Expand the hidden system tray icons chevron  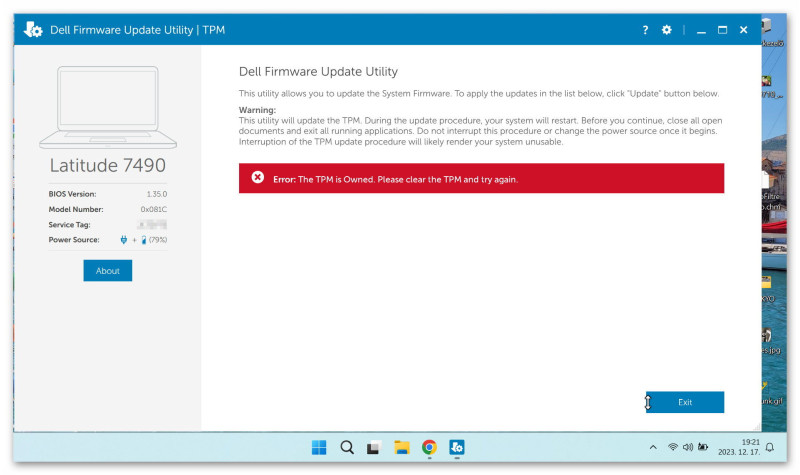click(x=653, y=447)
